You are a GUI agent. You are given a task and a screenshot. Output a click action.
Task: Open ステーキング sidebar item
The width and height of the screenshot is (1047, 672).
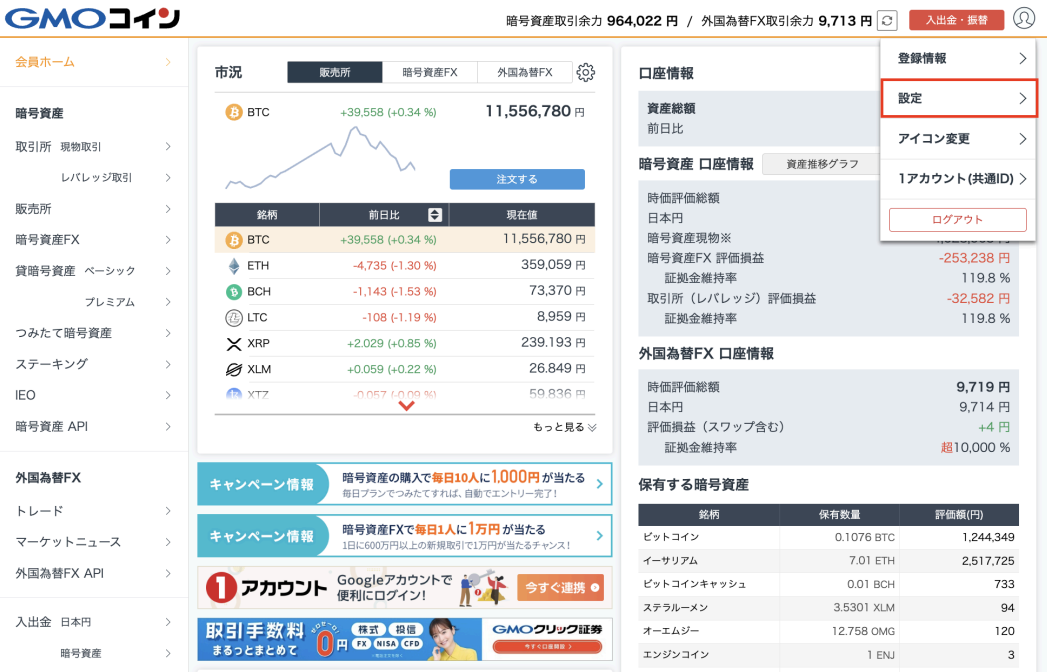(x=93, y=364)
